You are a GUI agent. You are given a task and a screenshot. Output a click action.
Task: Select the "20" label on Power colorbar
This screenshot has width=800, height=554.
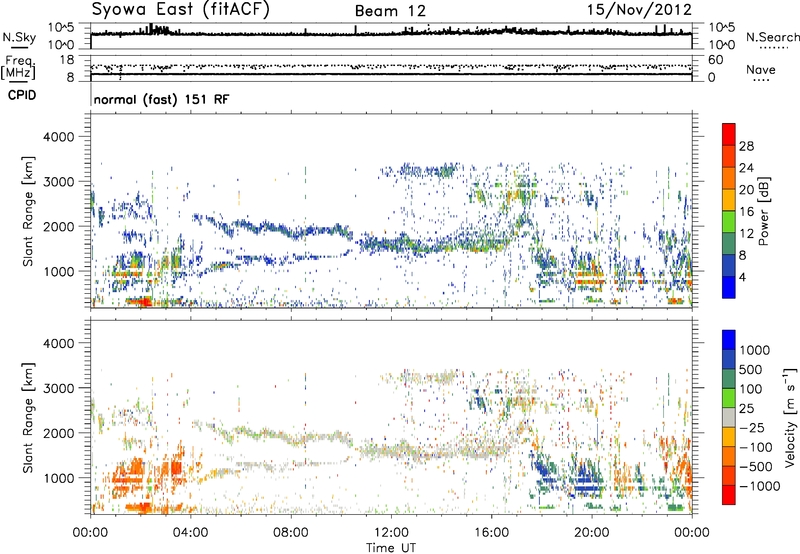[x=746, y=190]
